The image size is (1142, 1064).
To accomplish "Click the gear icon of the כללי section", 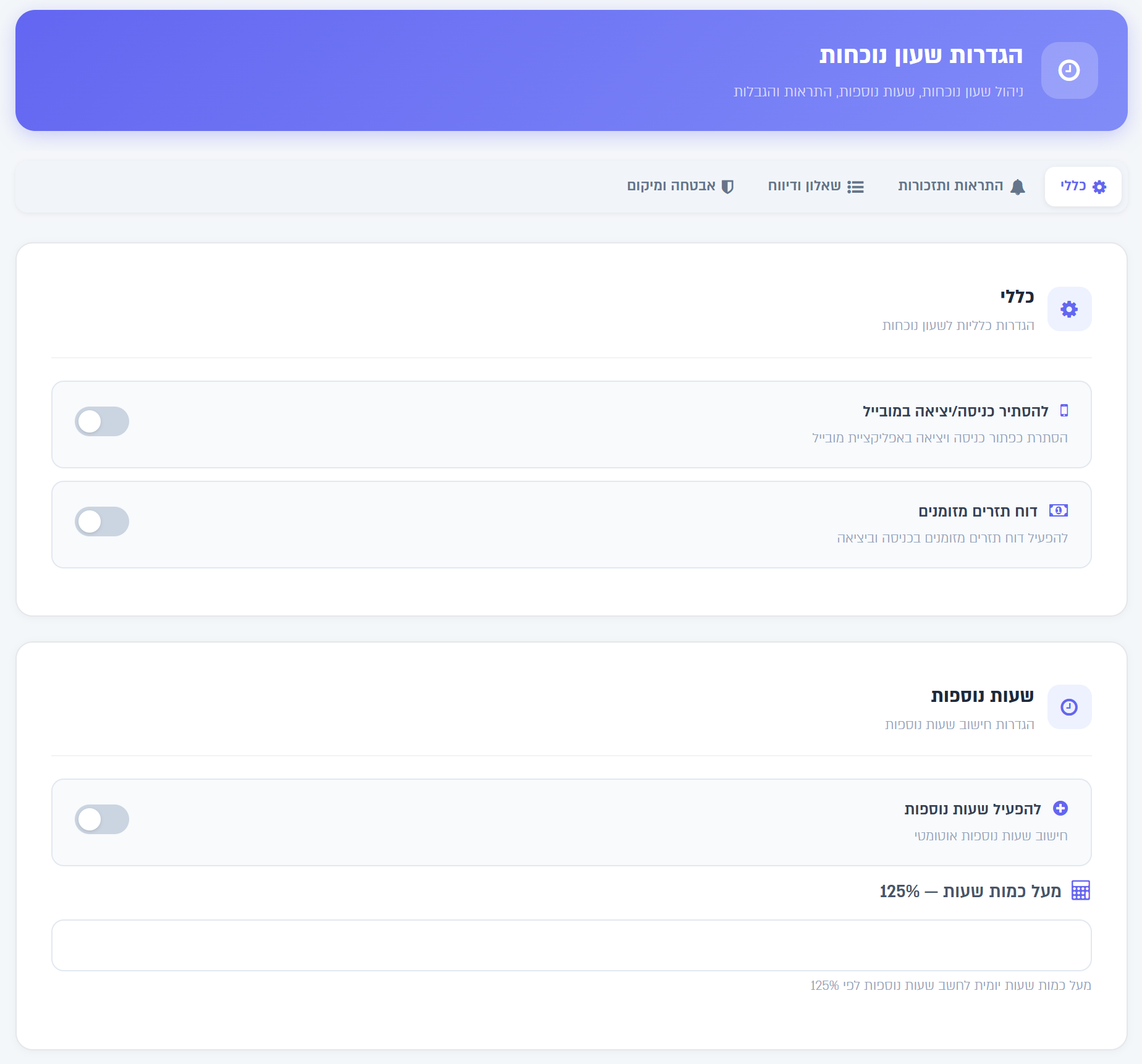I will pos(1069,309).
